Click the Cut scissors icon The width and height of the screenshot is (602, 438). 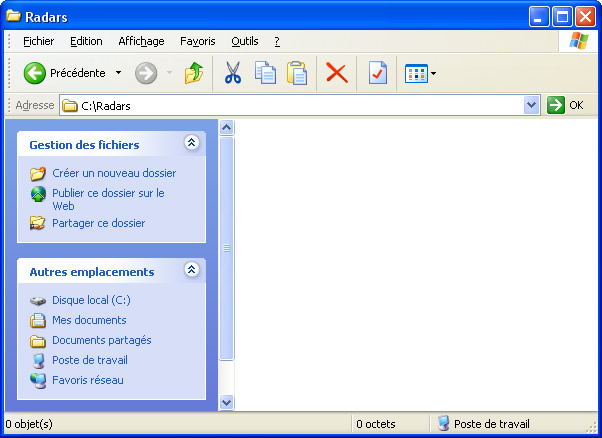(x=233, y=73)
